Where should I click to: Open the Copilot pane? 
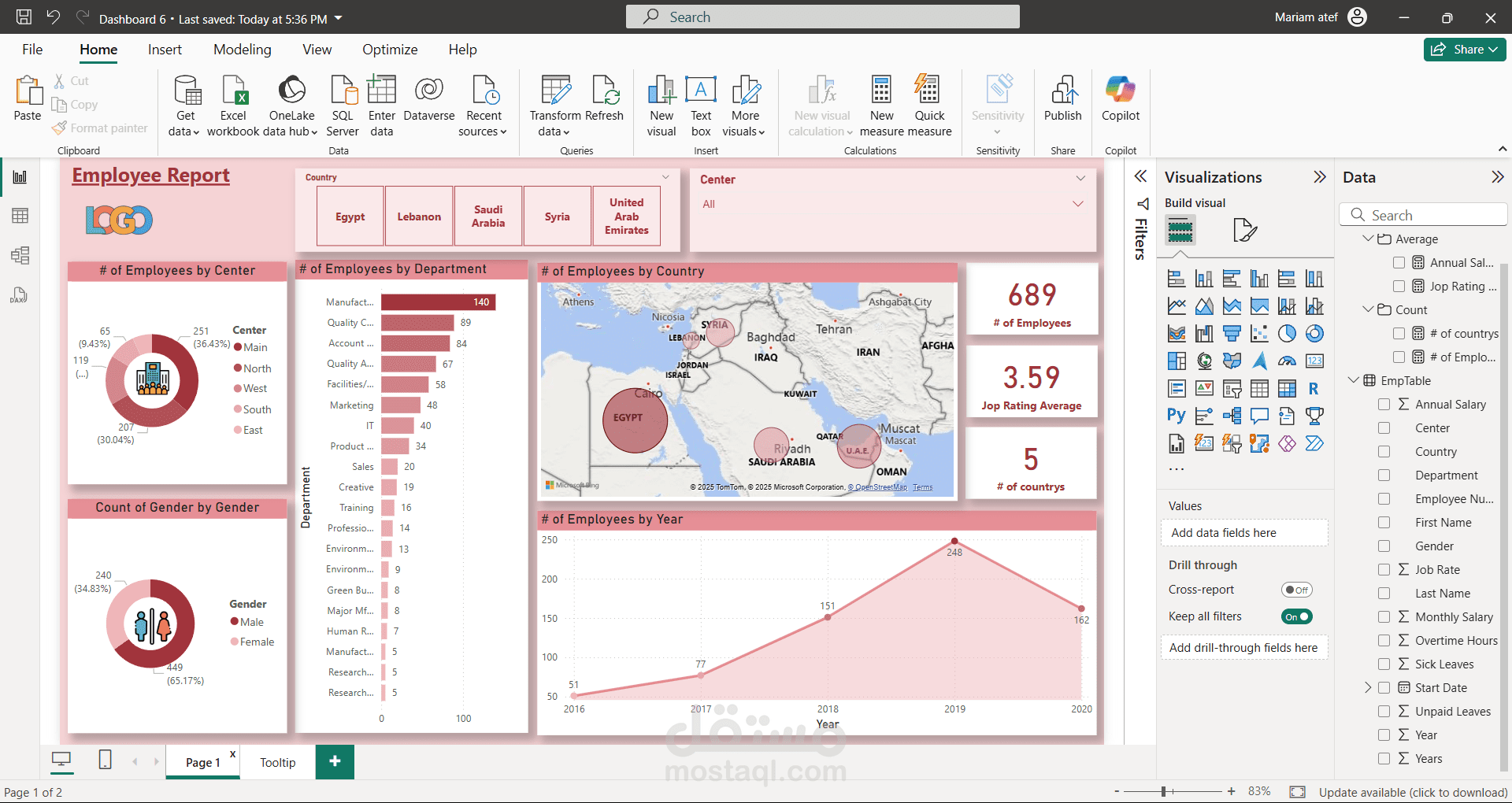pos(1121,98)
